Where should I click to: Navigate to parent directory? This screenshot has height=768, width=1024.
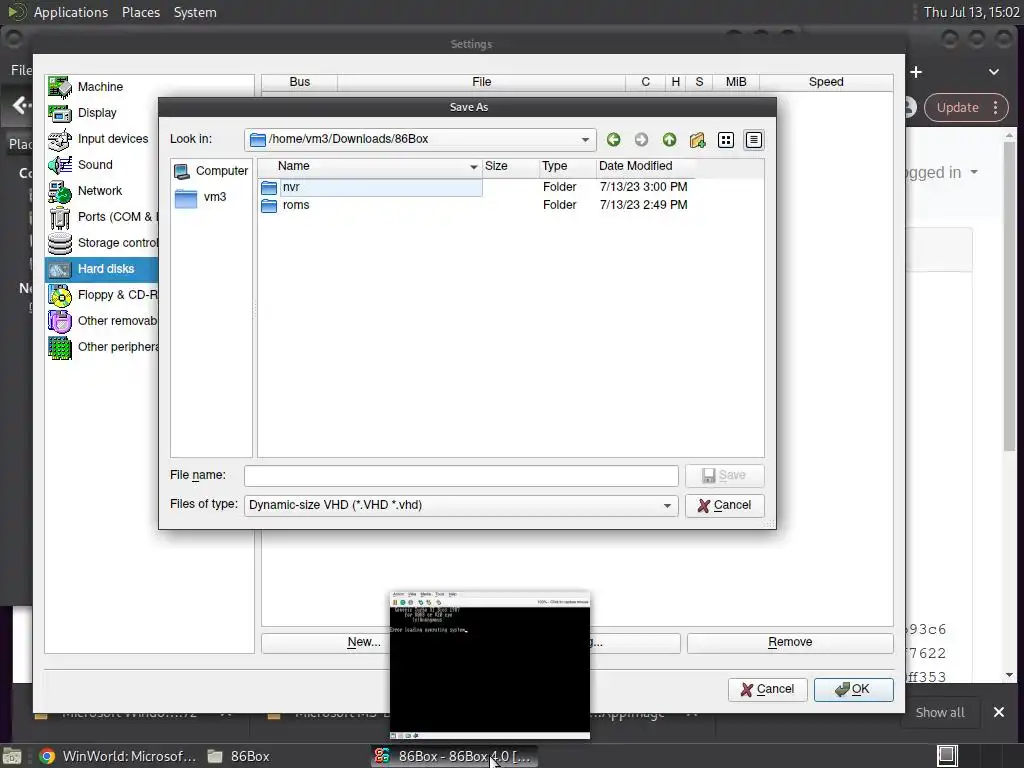[669, 140]
